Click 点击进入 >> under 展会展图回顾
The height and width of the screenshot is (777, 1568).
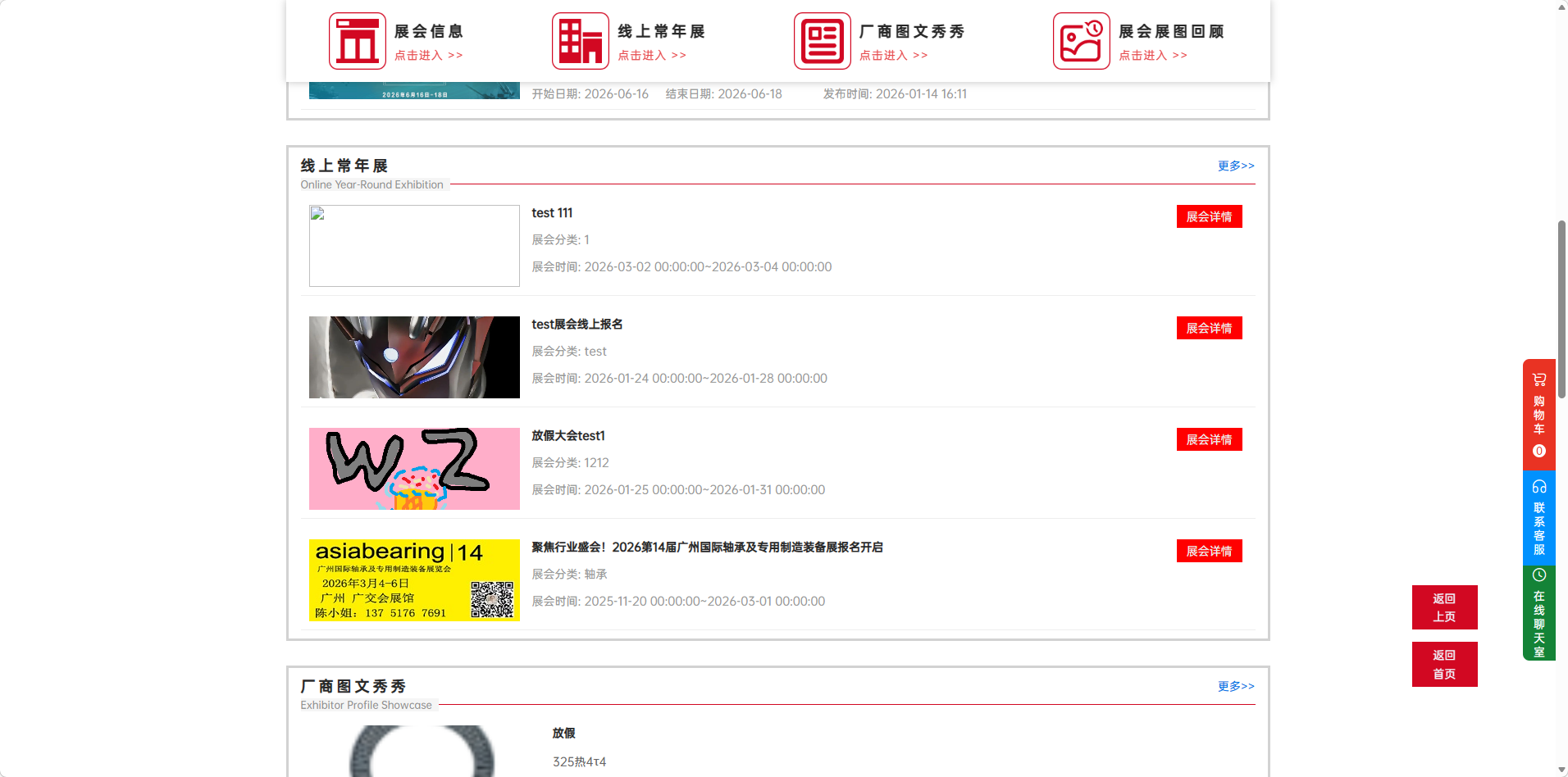pos(1152,56)
